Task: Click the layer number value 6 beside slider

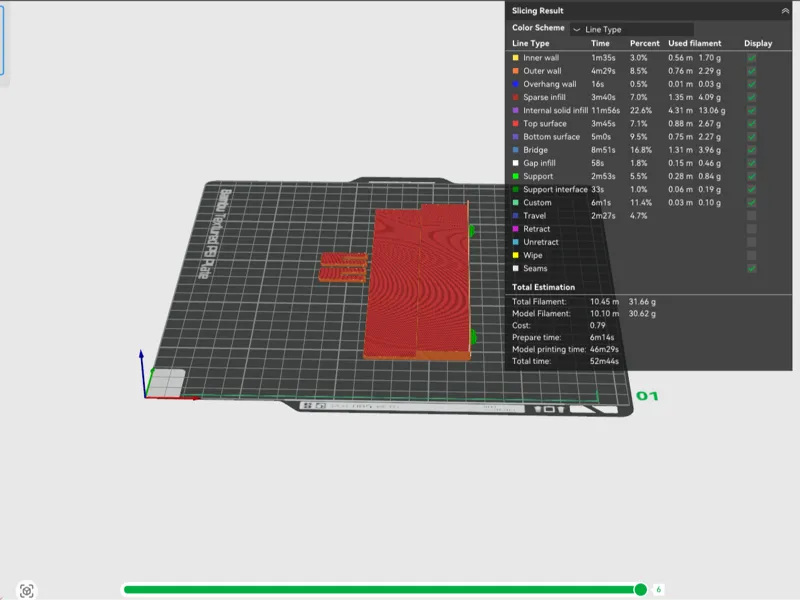Action: 658,590
